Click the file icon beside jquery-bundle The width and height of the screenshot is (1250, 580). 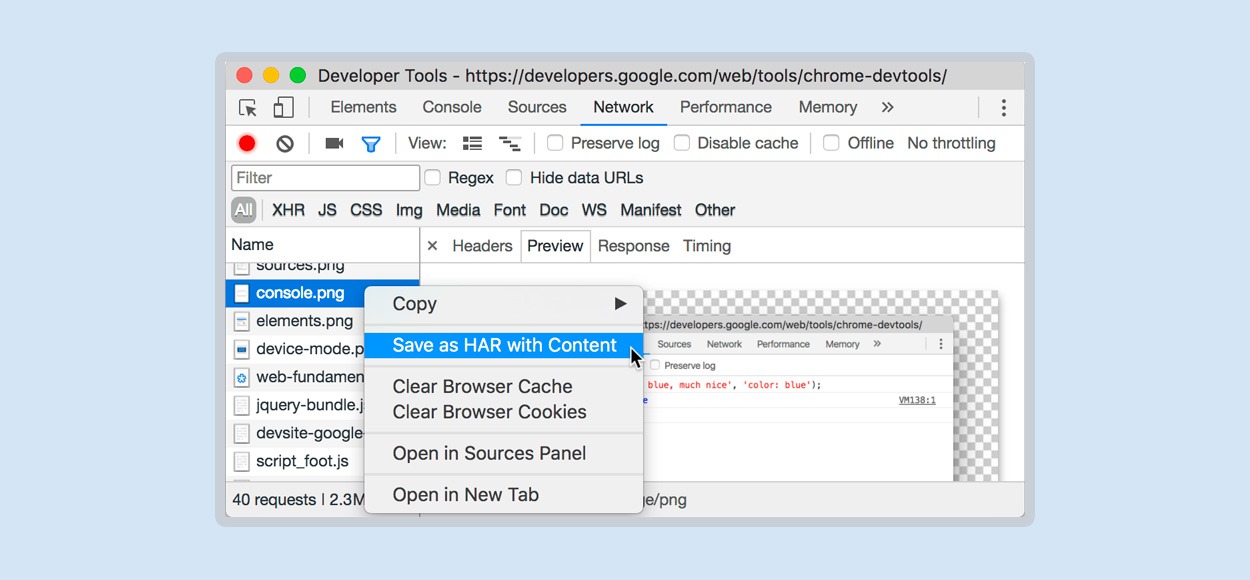click(x=241, y=405)
